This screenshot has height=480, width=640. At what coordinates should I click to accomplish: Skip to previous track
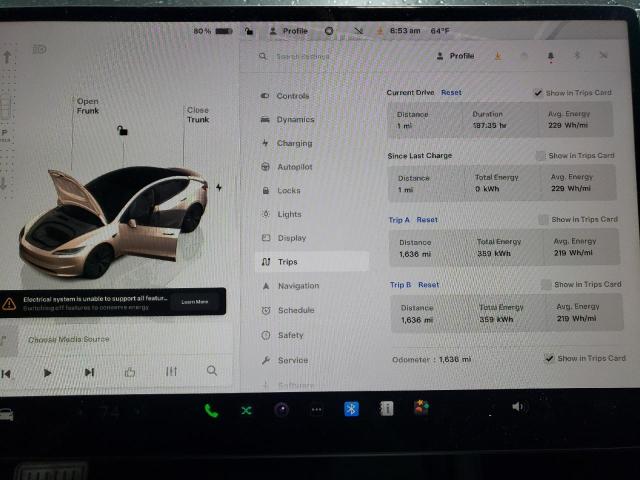6,373
